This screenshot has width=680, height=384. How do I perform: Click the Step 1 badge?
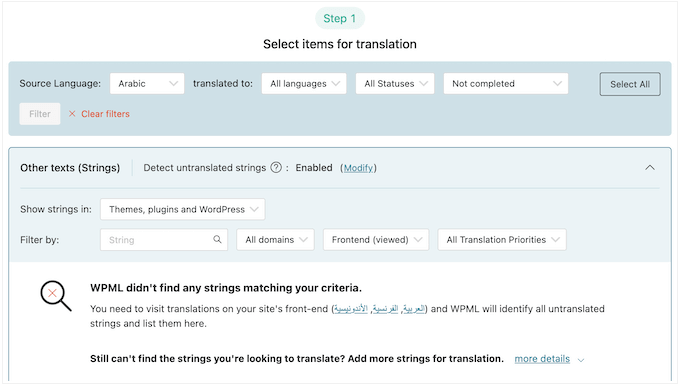[340, 19]
